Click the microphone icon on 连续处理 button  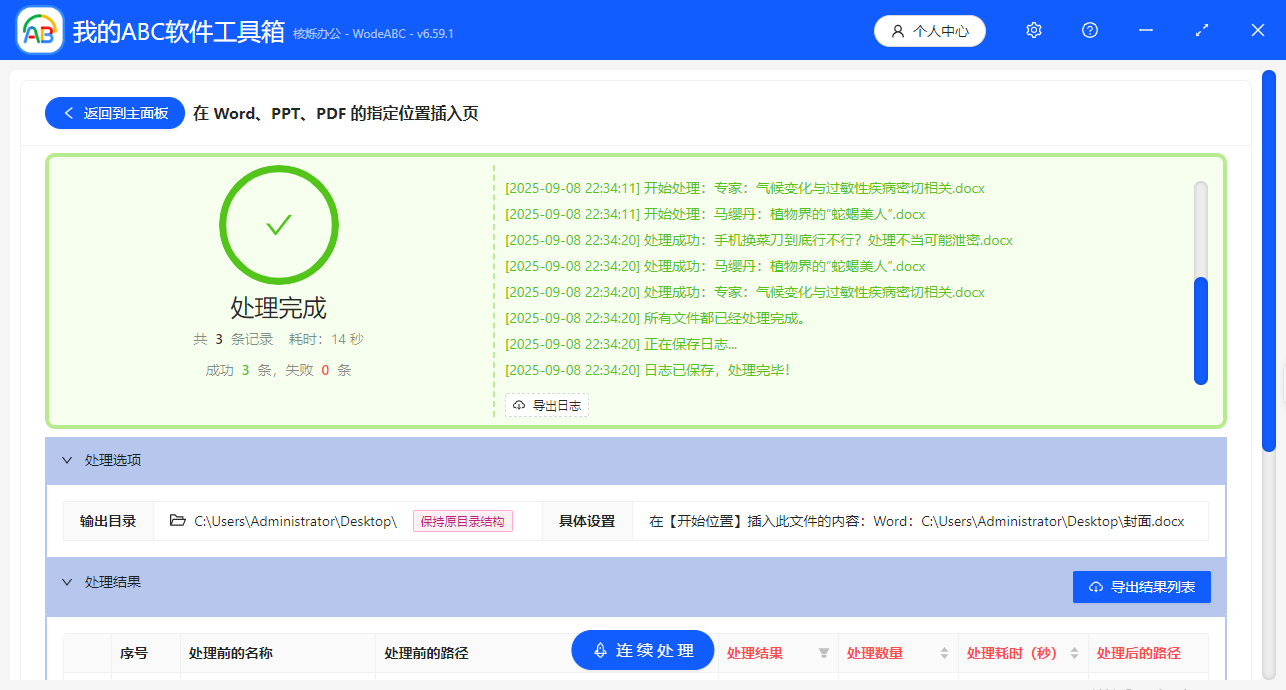[599, 650]
